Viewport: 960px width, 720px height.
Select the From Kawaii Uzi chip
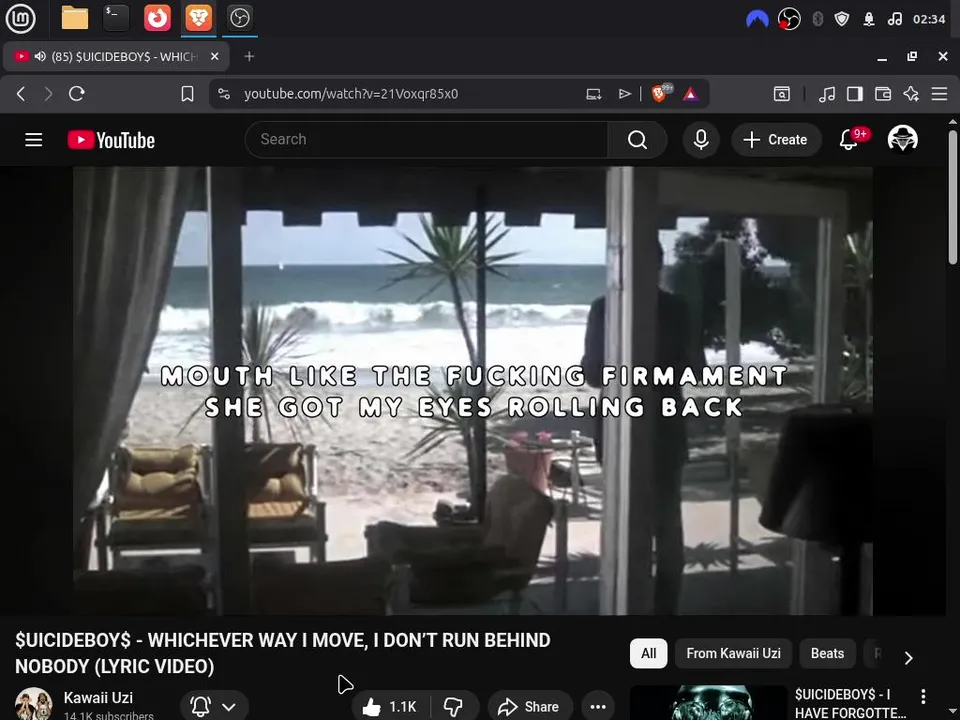click(733, 653)
